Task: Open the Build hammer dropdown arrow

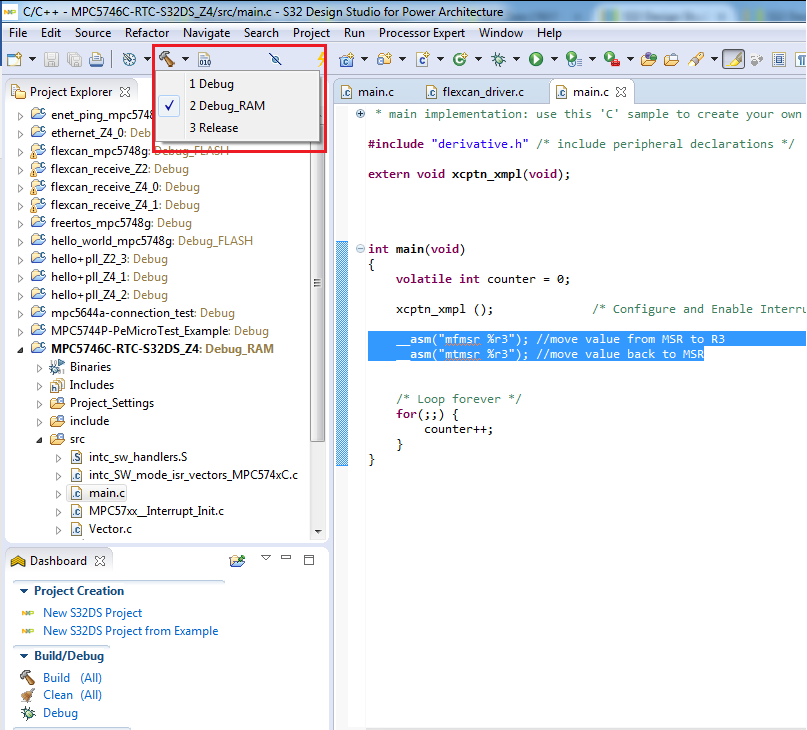Action: [x=185, y=59]
